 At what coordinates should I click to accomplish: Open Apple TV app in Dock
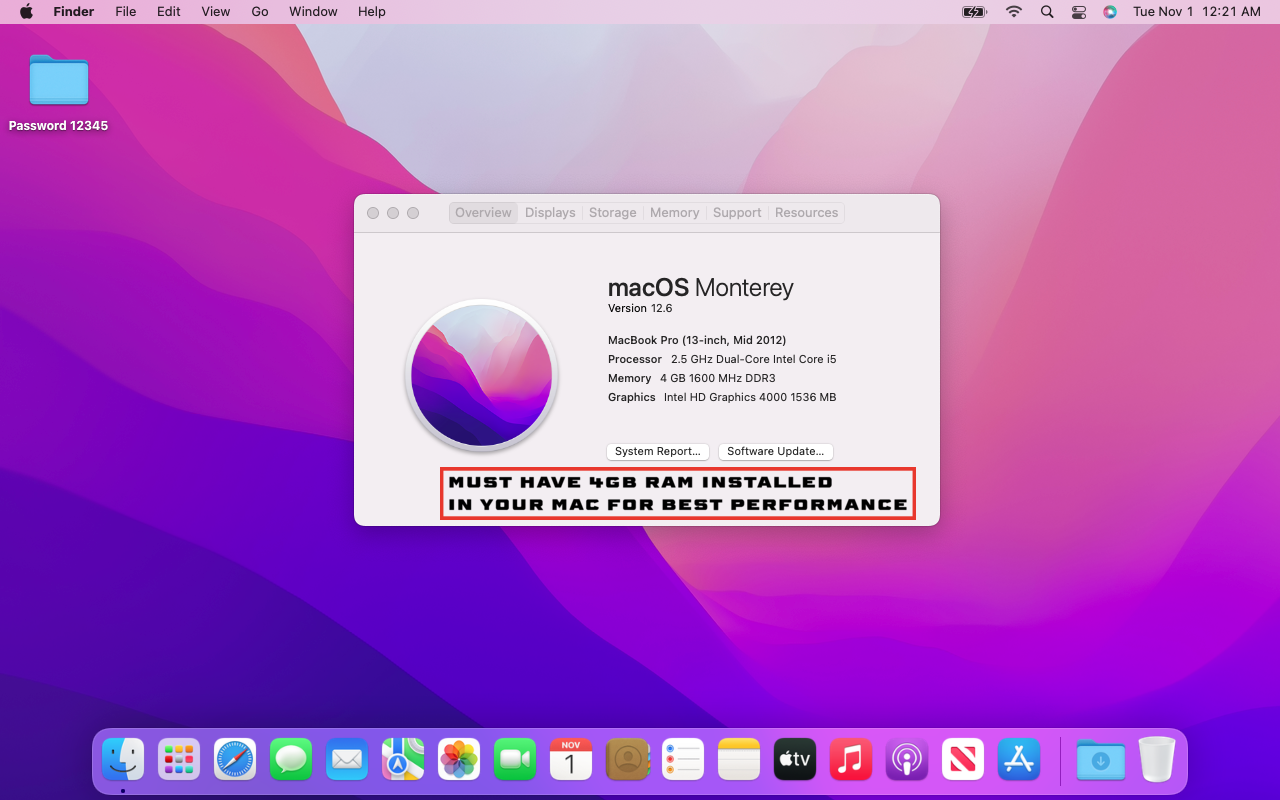point(795,760)
